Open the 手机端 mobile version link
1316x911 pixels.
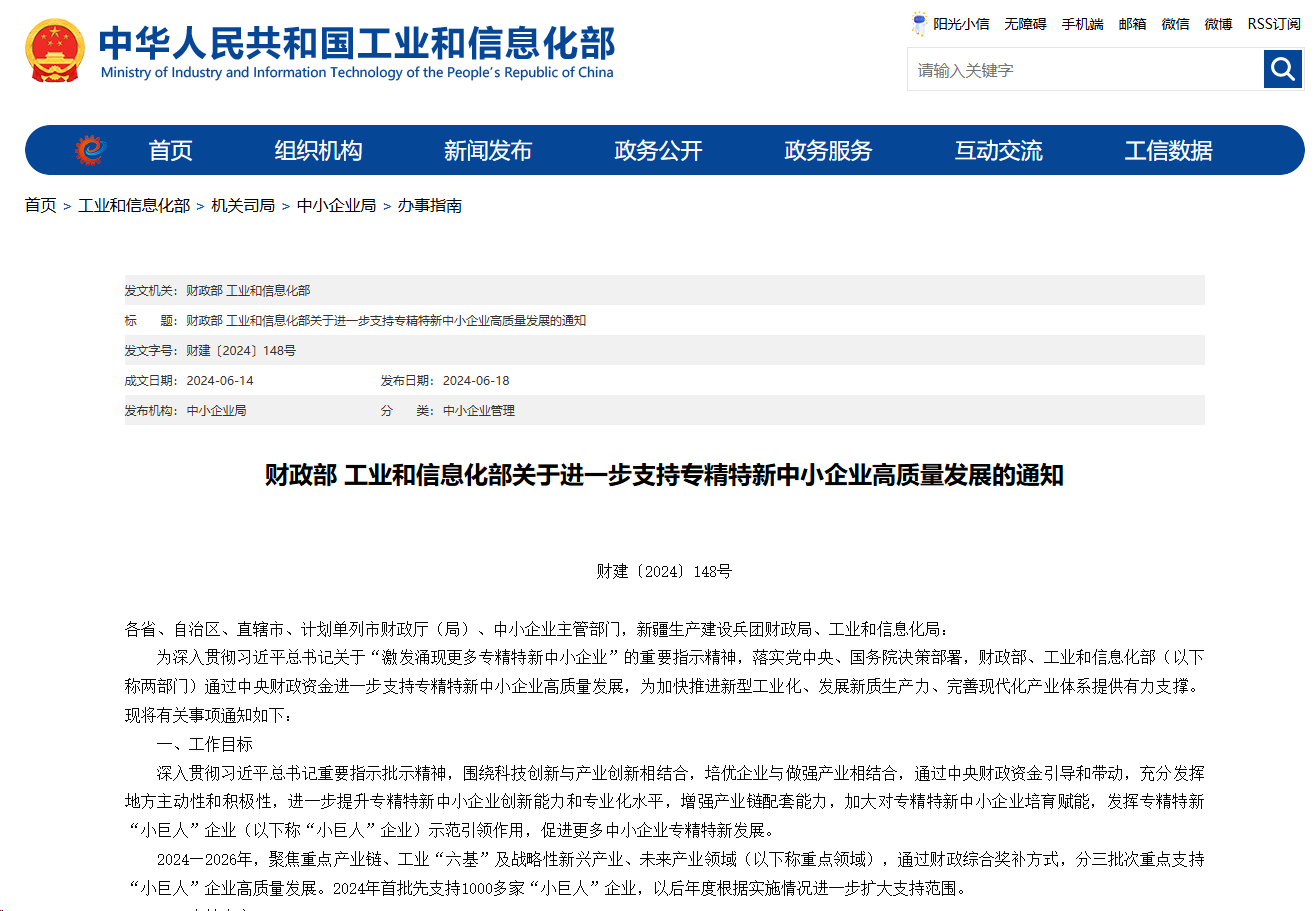[x=1082, y=24]
